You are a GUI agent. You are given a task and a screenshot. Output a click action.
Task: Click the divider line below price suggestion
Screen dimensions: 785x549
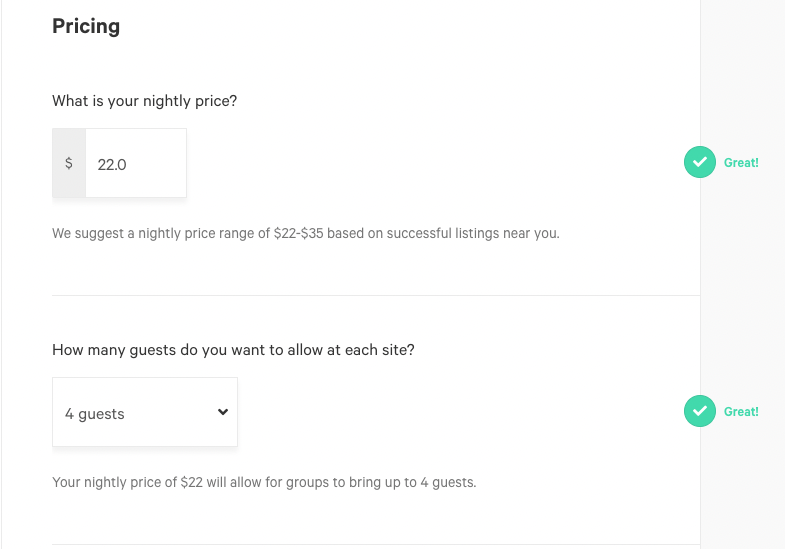click(x=376, y=295)
